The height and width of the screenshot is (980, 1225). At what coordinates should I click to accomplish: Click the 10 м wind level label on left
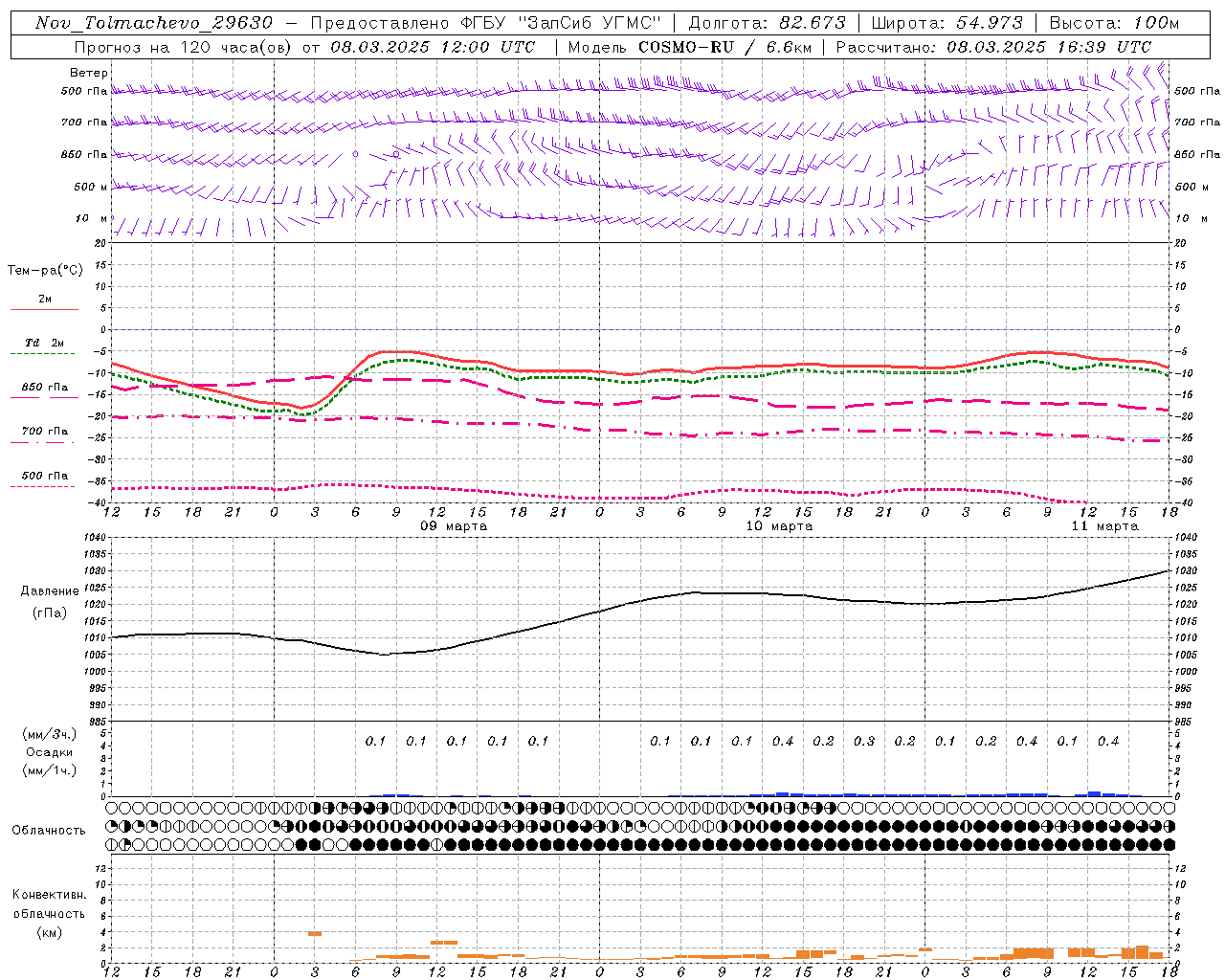[91, 218]
